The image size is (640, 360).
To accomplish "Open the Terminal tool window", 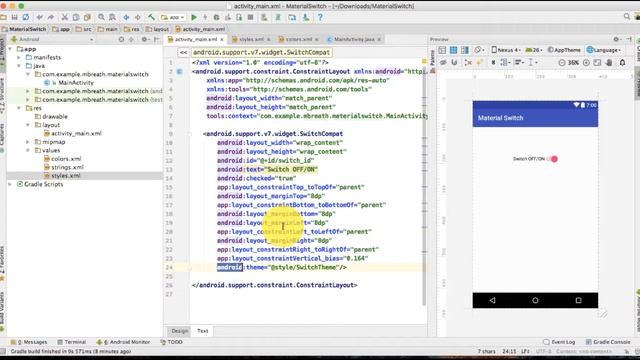I will (71, 342).
